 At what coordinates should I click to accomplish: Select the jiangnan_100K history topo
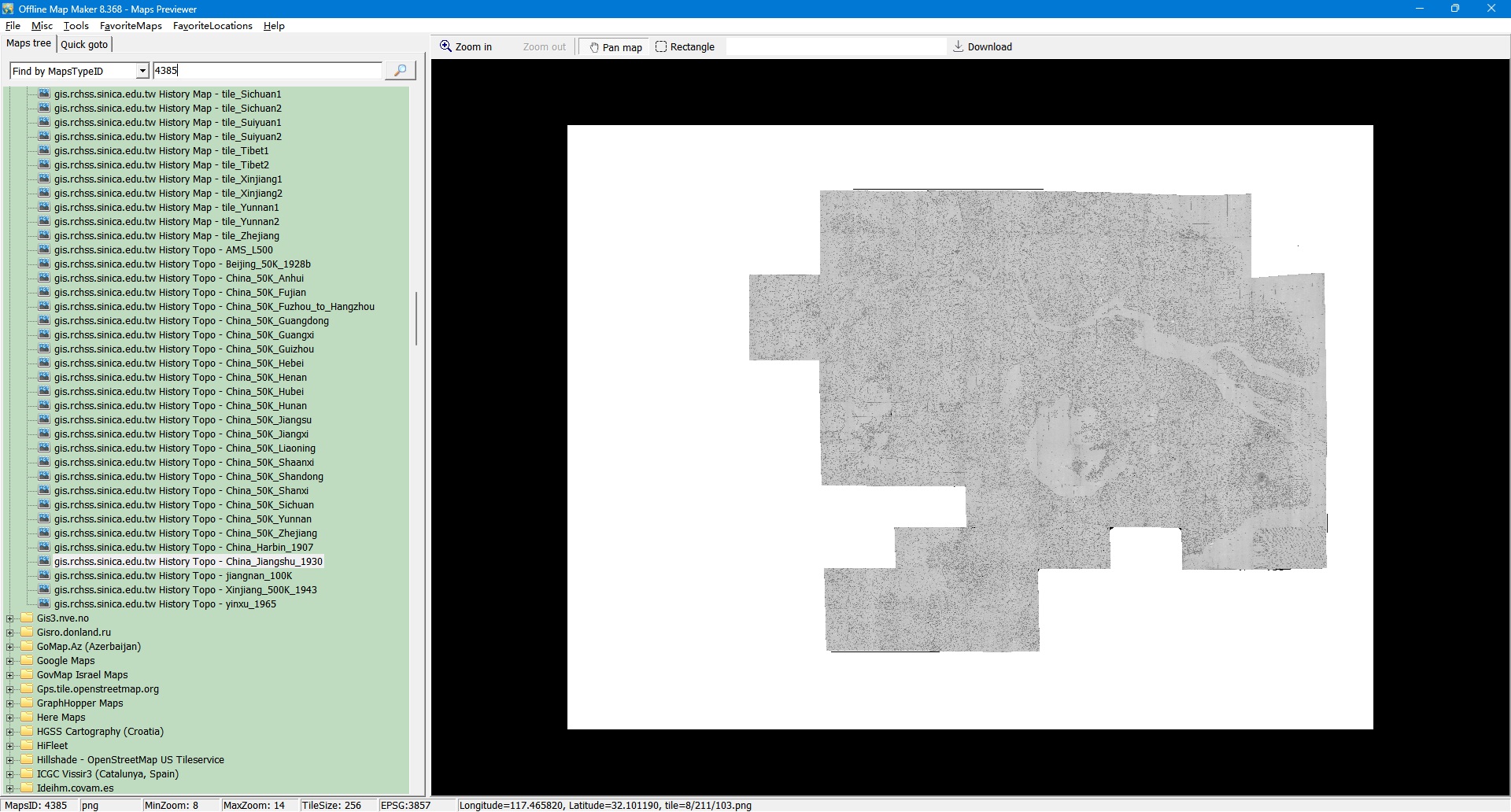click(x=173, y=576)
